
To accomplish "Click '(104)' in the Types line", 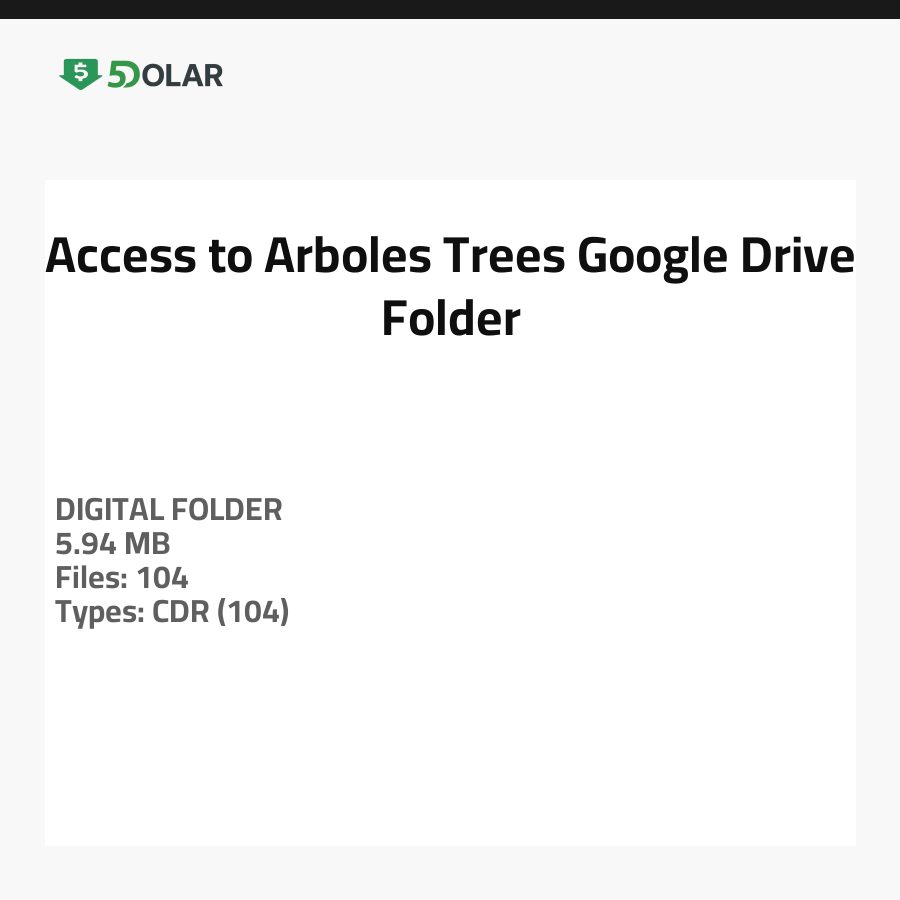I will [253, 612].
